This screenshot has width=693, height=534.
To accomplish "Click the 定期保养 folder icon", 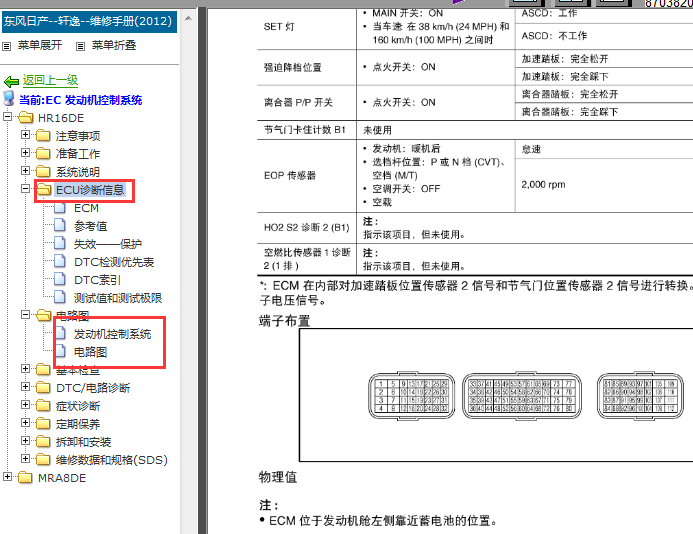I will (x=43, y=423).
